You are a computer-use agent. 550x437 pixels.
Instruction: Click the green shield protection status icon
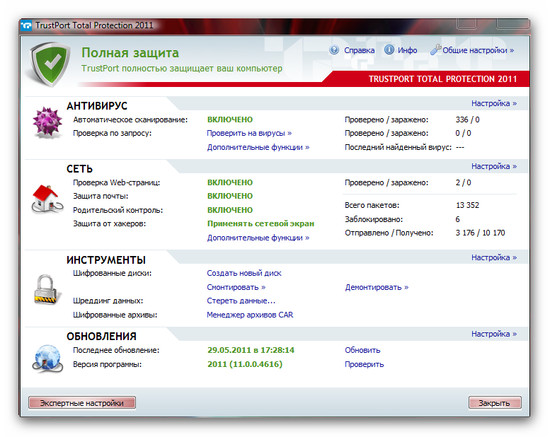(x=50, y=64)
